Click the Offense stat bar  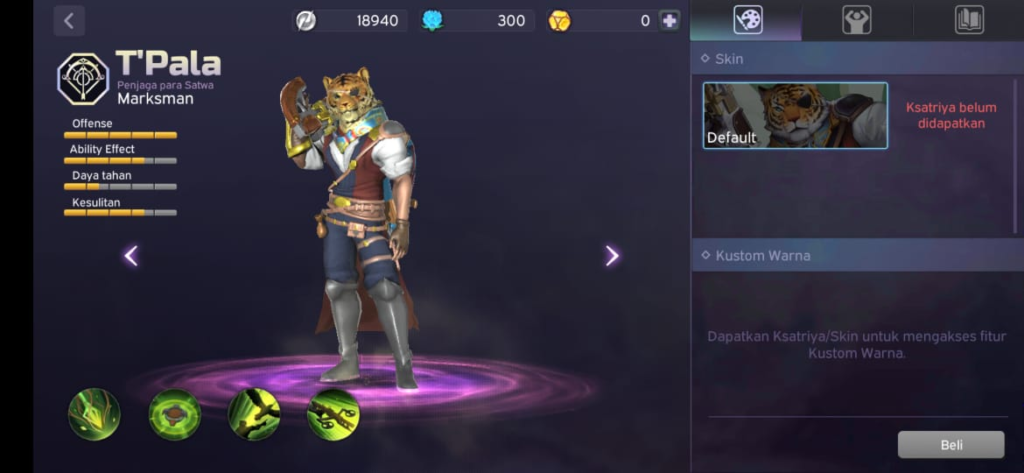120,136
